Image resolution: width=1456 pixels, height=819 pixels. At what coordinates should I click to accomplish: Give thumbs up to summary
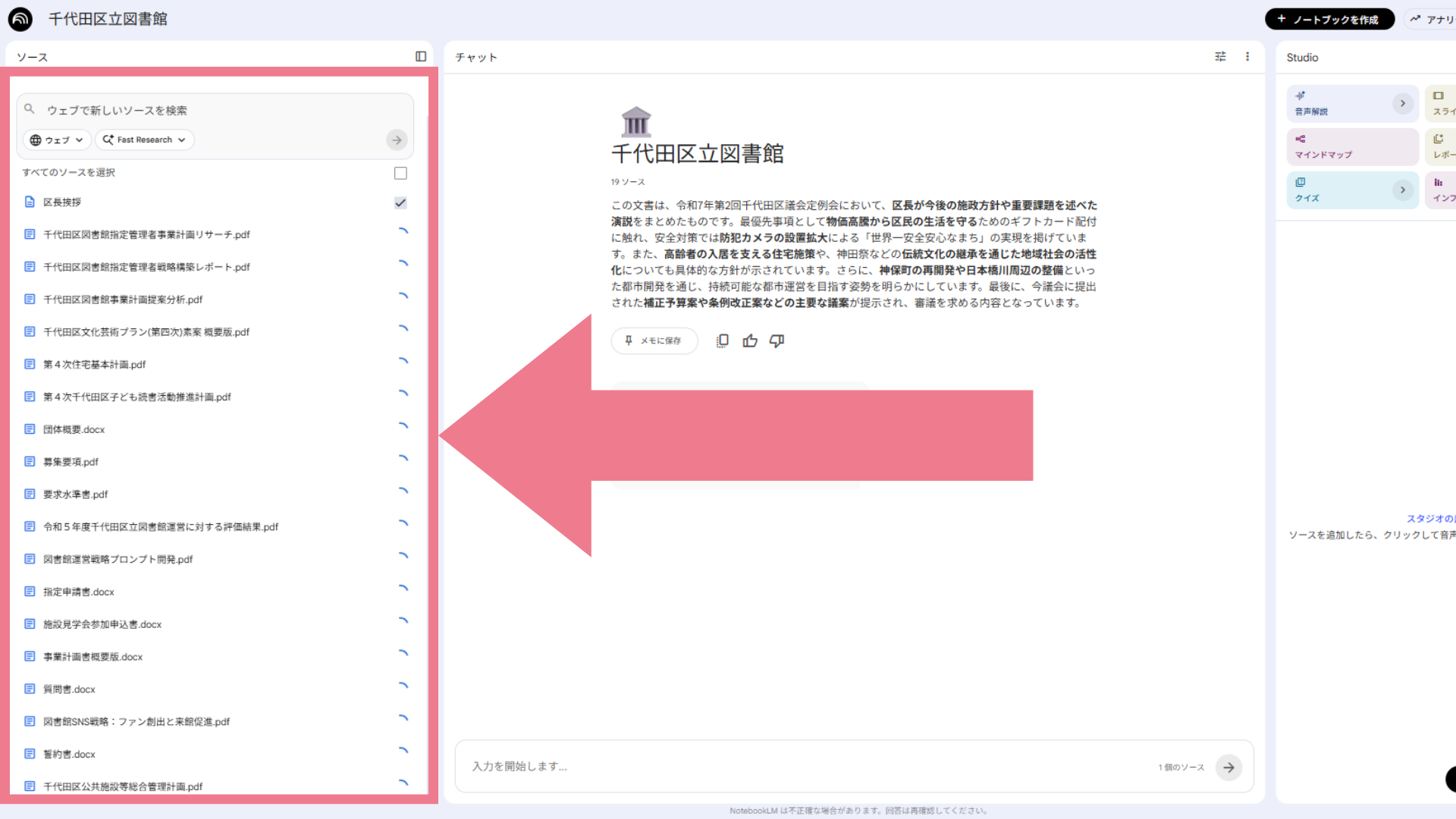[x=750, y=341]
